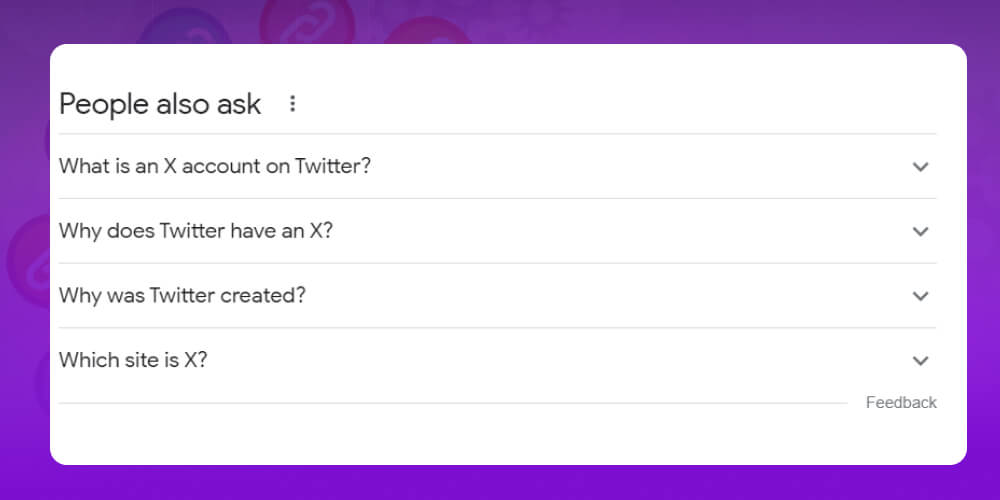Choose the Why was Twitter created? question text
This screenshot has height=500, width=1000.
[182, 295]
